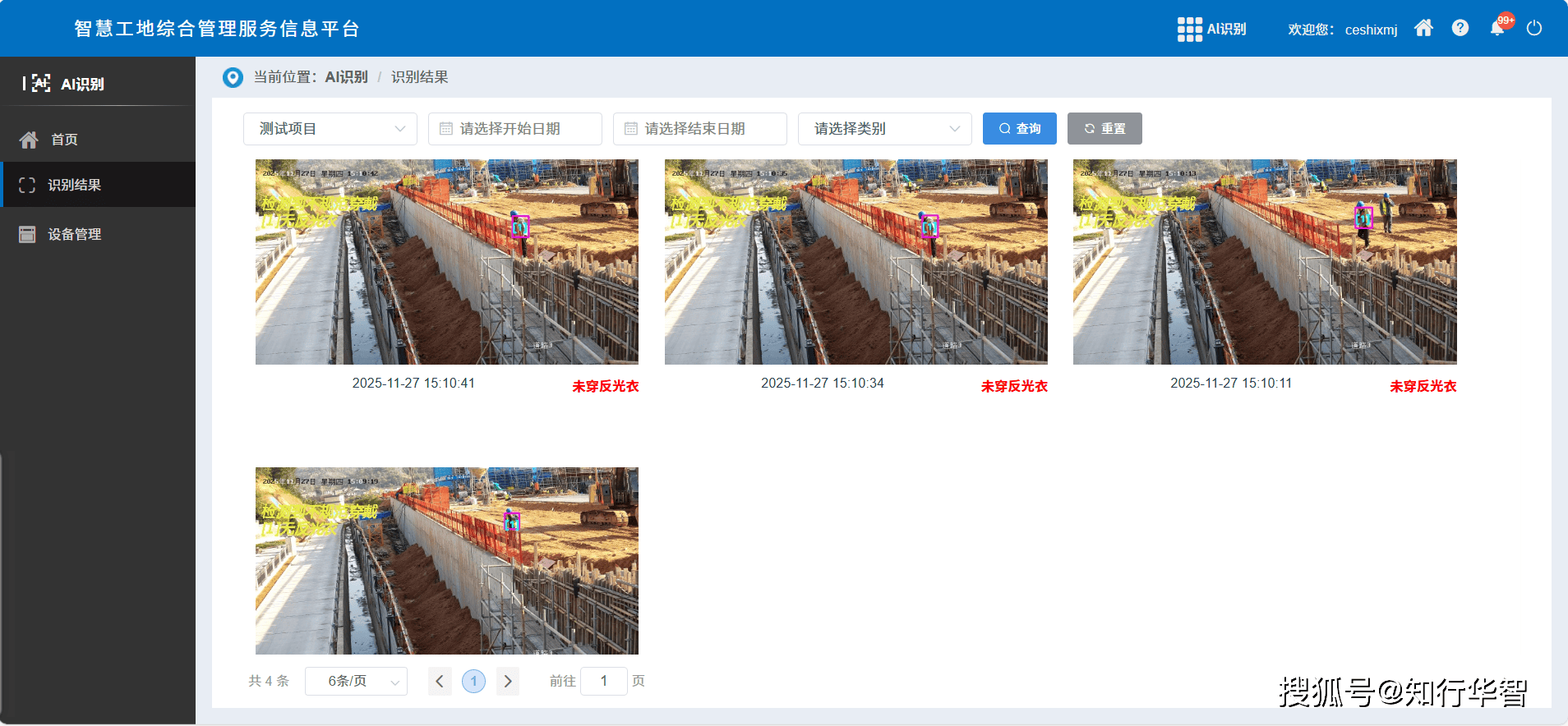Go to next page with right arrow
1568x726 pixels.
(508, 682)
